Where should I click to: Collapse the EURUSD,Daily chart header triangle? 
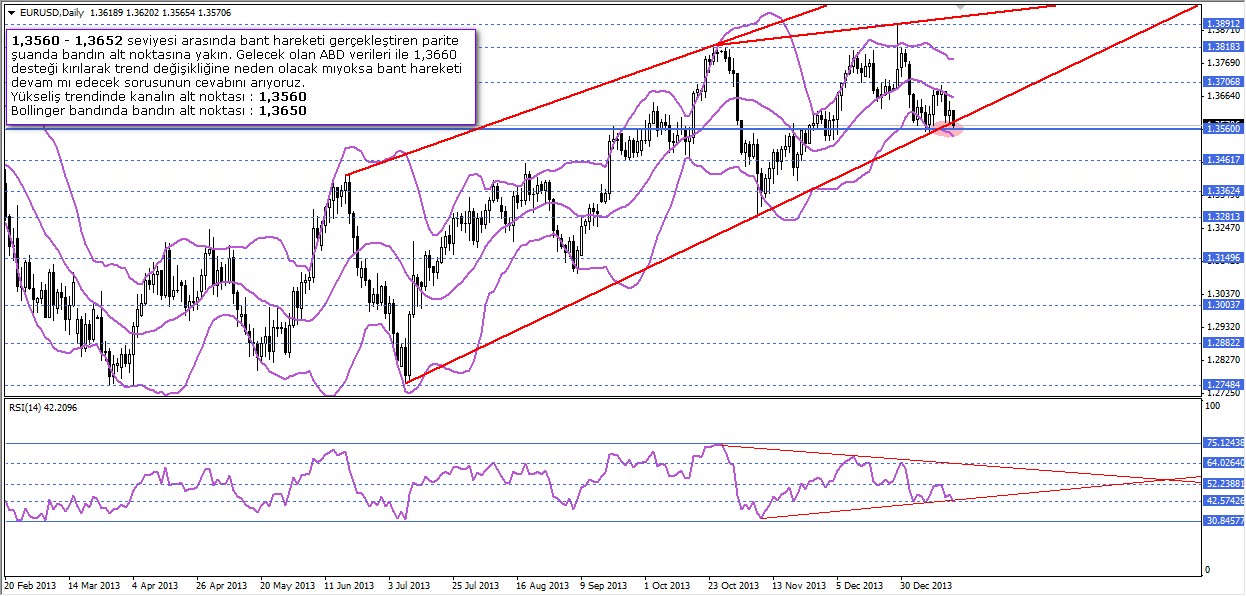(11, 12)
